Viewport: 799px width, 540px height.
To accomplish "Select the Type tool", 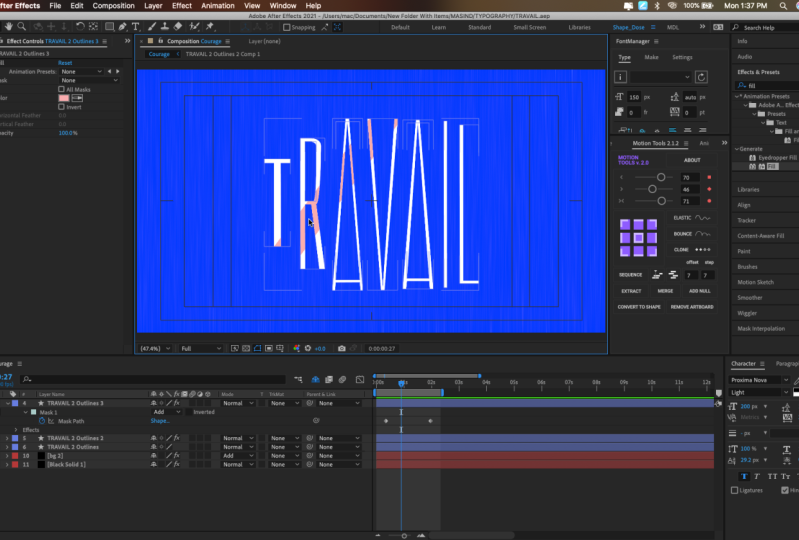I will coord(136,26).
